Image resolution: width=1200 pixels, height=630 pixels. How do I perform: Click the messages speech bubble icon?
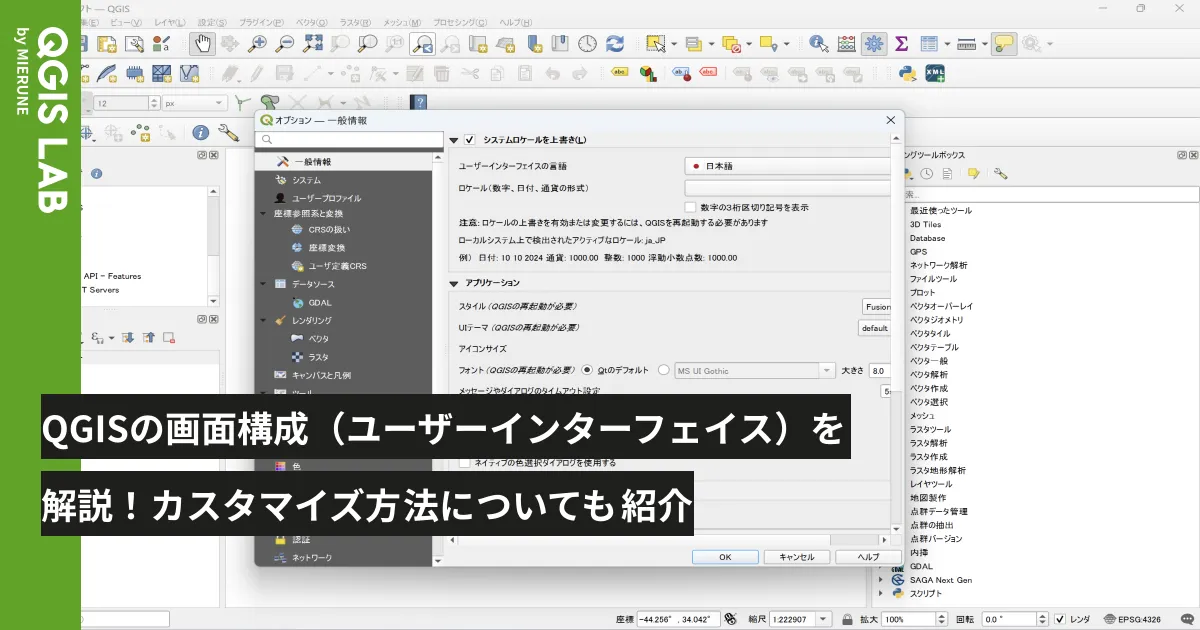click(1004, 43)
